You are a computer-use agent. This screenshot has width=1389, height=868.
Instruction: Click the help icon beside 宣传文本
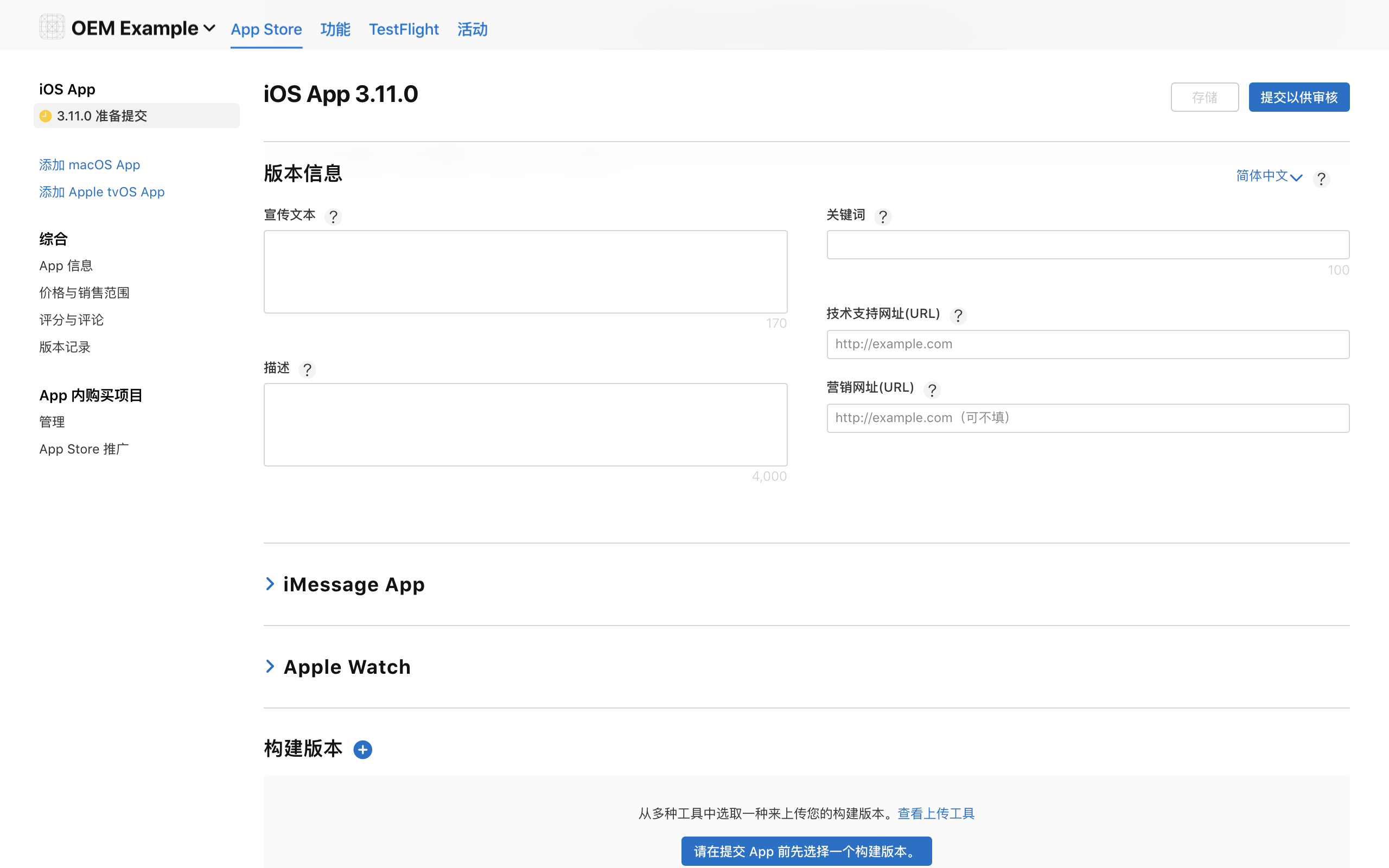(x=333, y=217)
